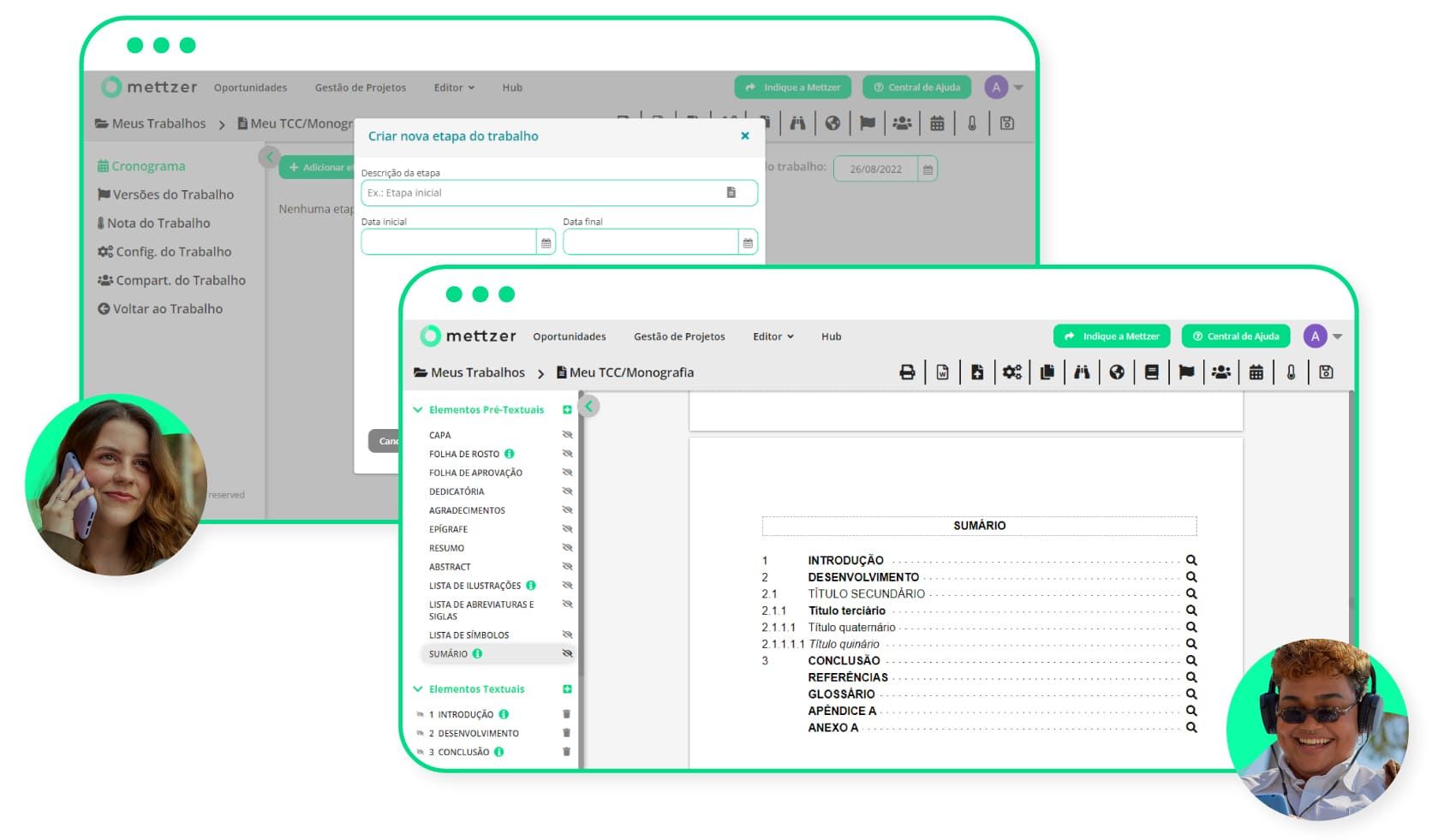This screenshot has height=840, width=1432.
Task: Save work with floppy icon in front toolbar
Action: pyautogui.click(x=1326, y=372)
